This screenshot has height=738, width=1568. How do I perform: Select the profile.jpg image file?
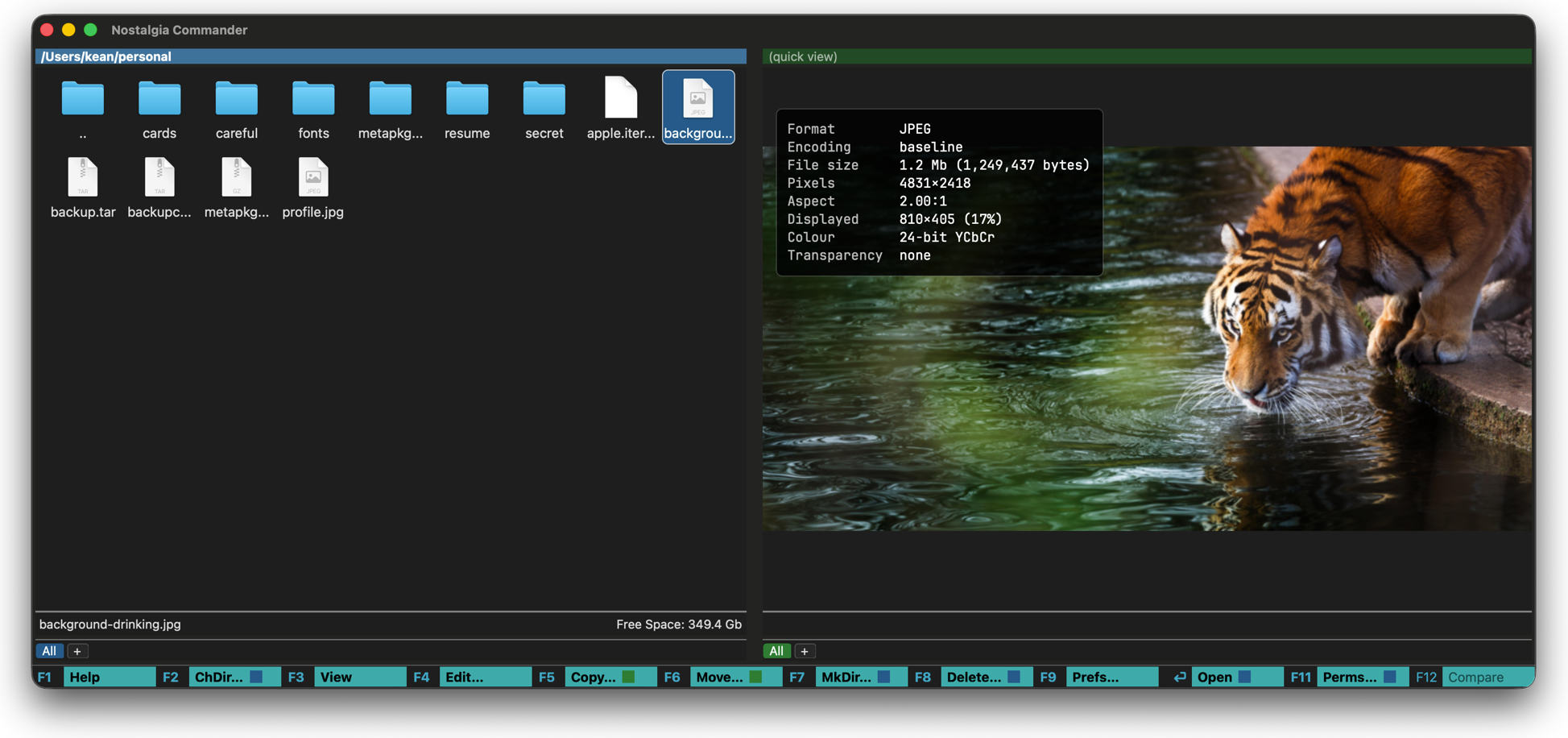[313, 187]
